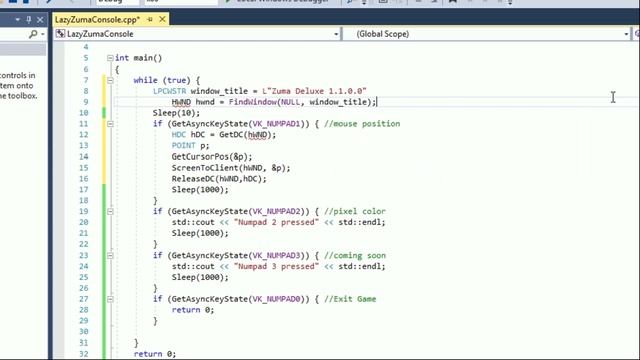Click the //mouse position comment
This screenshot has width=640, height=360.
[x=362, y=124]
